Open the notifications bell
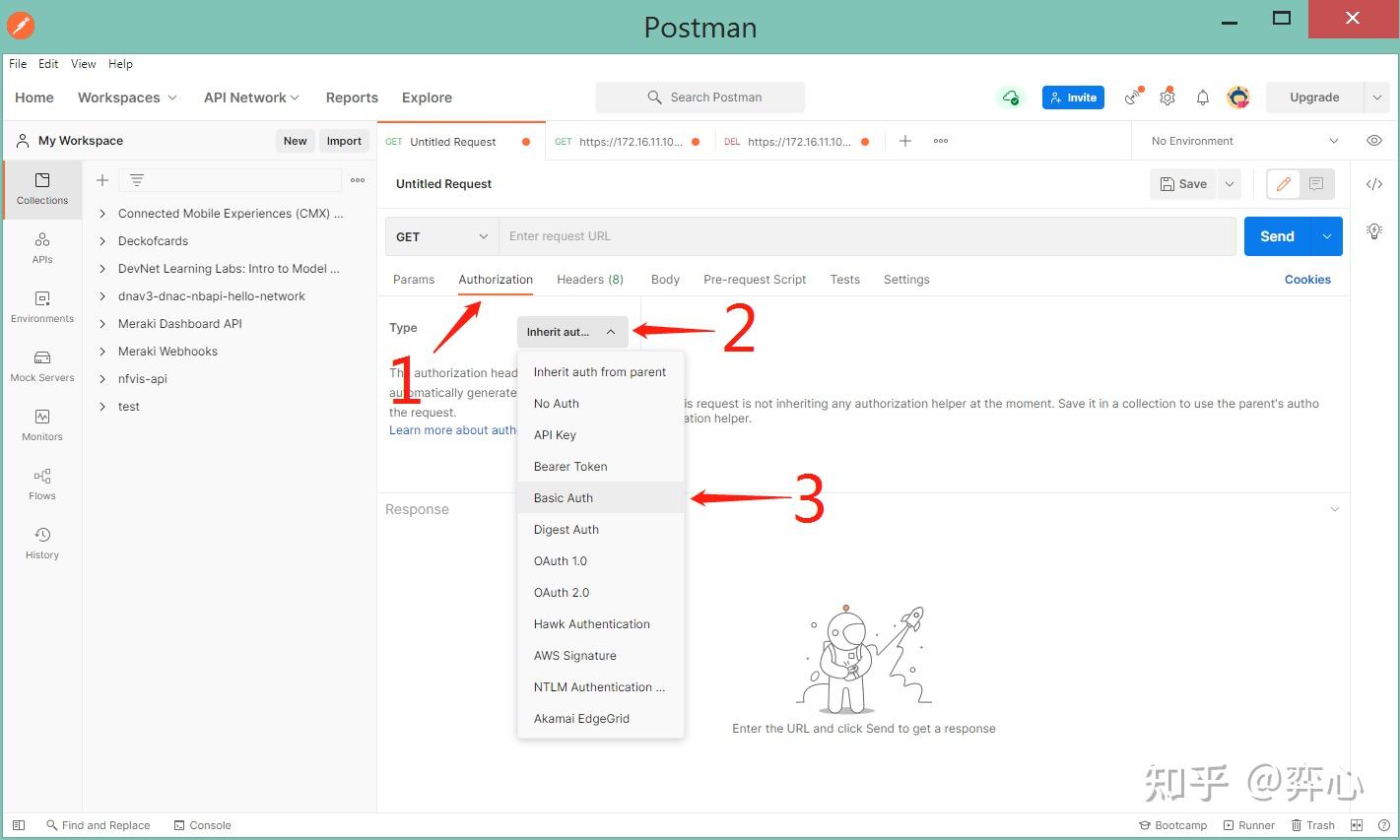1400x840 pixels. 1202,97
